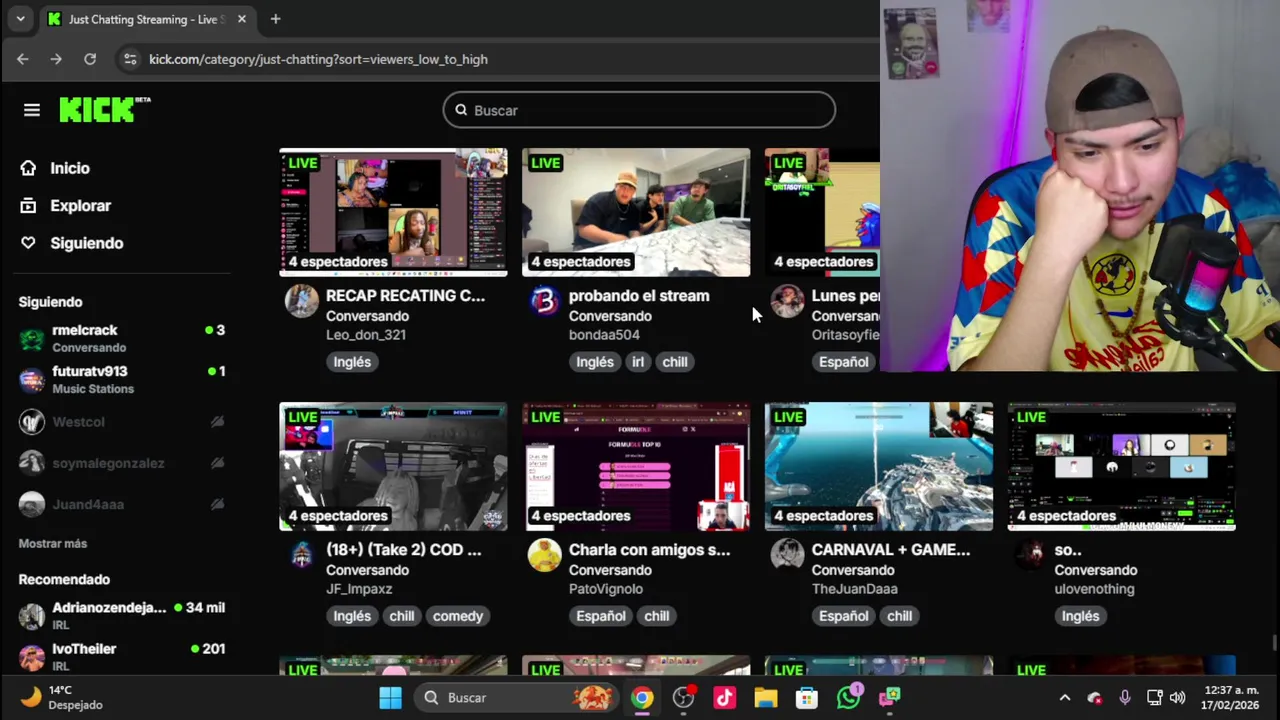
Task: Click chill tag under TheJuanDaaa
Action: (x=900, y=616)
